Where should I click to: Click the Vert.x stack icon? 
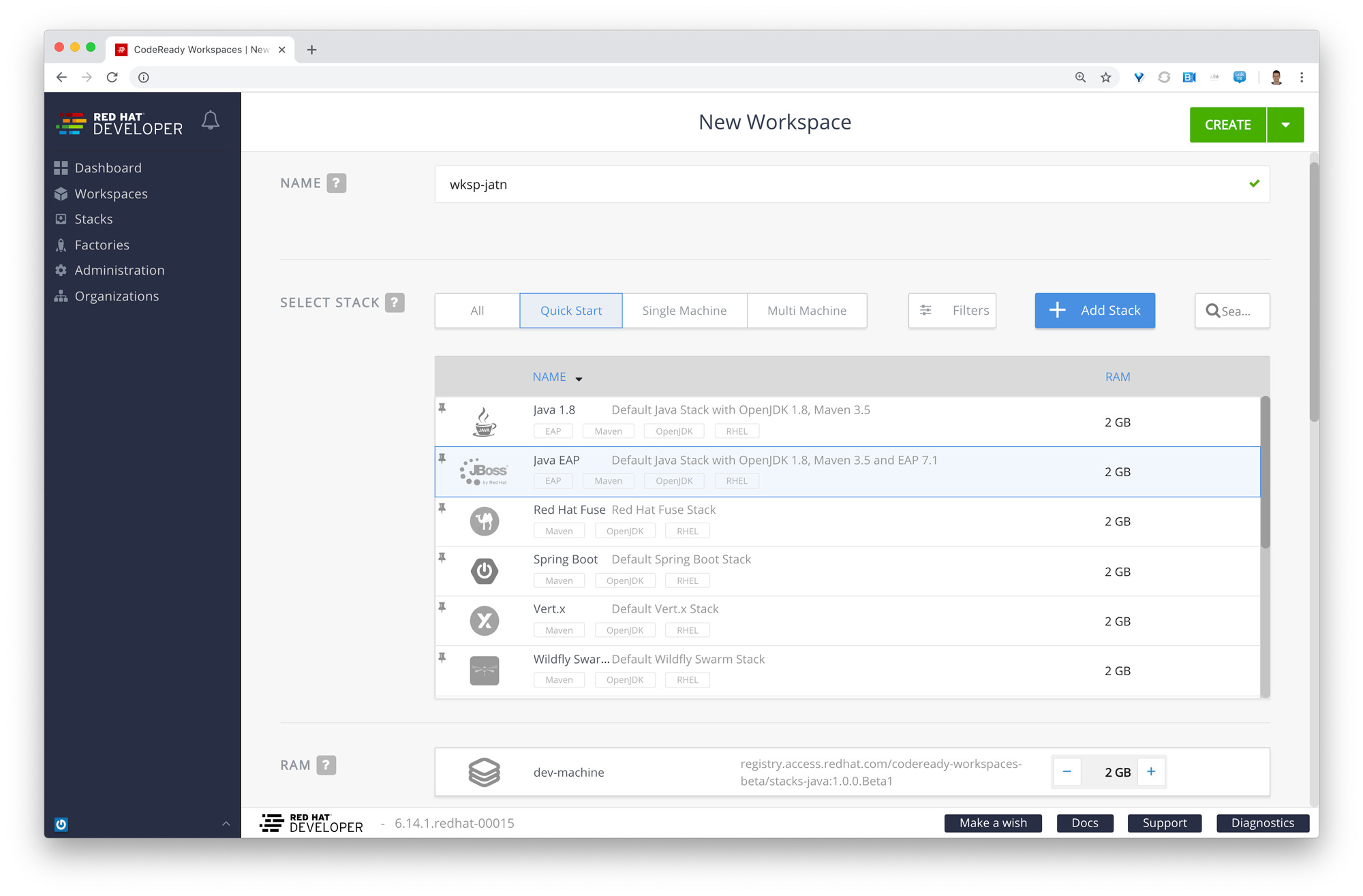pyautogui.click(x=485, y=621)
